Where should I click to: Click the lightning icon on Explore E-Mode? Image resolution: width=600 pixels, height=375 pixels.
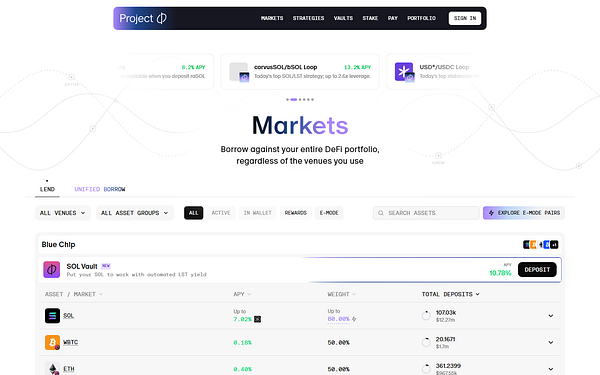(491, 213)
